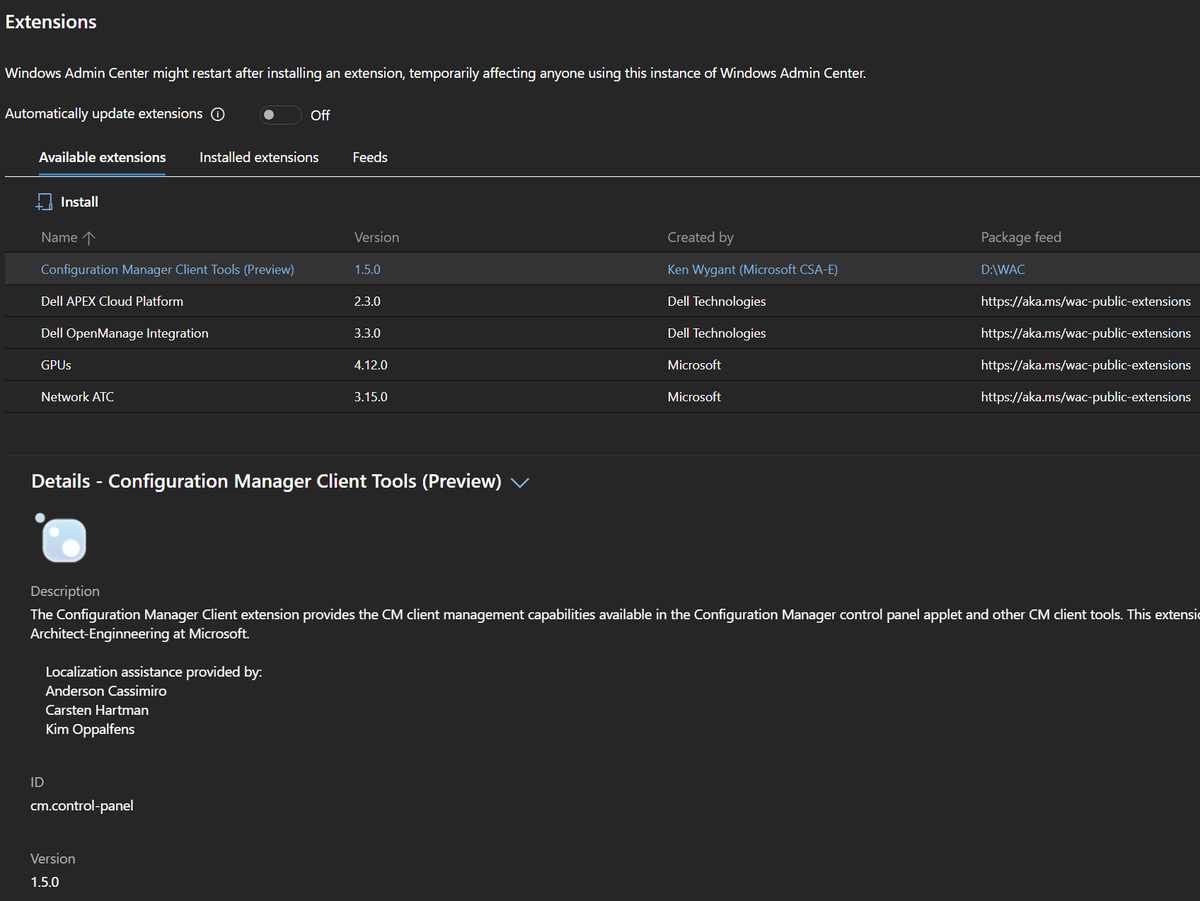Viewport: 1200px width, 901px height.
Task: Click the 1.5.0 value under Version details
Action: [x=45, y=882]
